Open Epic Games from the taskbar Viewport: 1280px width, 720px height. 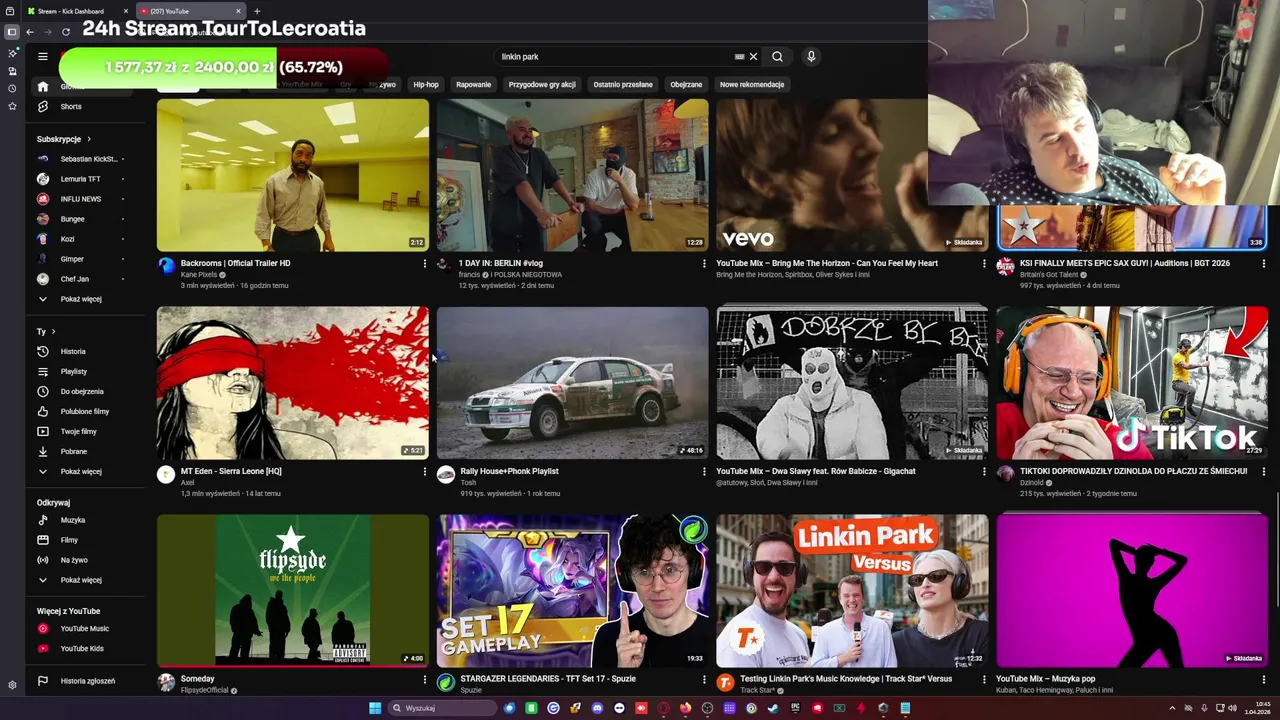click(x=794, y=708)
